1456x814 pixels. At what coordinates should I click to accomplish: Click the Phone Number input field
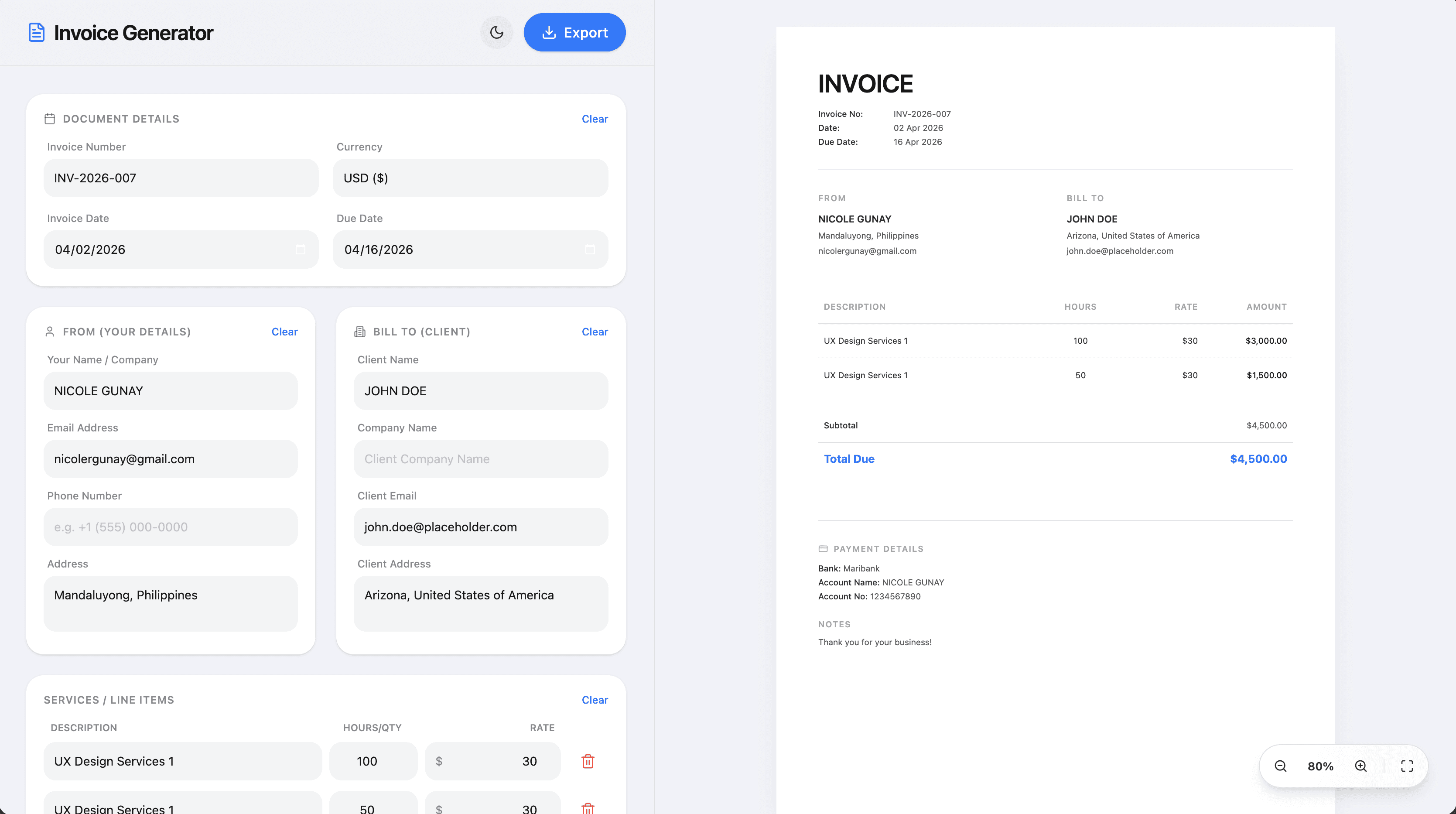pos(170,527)
